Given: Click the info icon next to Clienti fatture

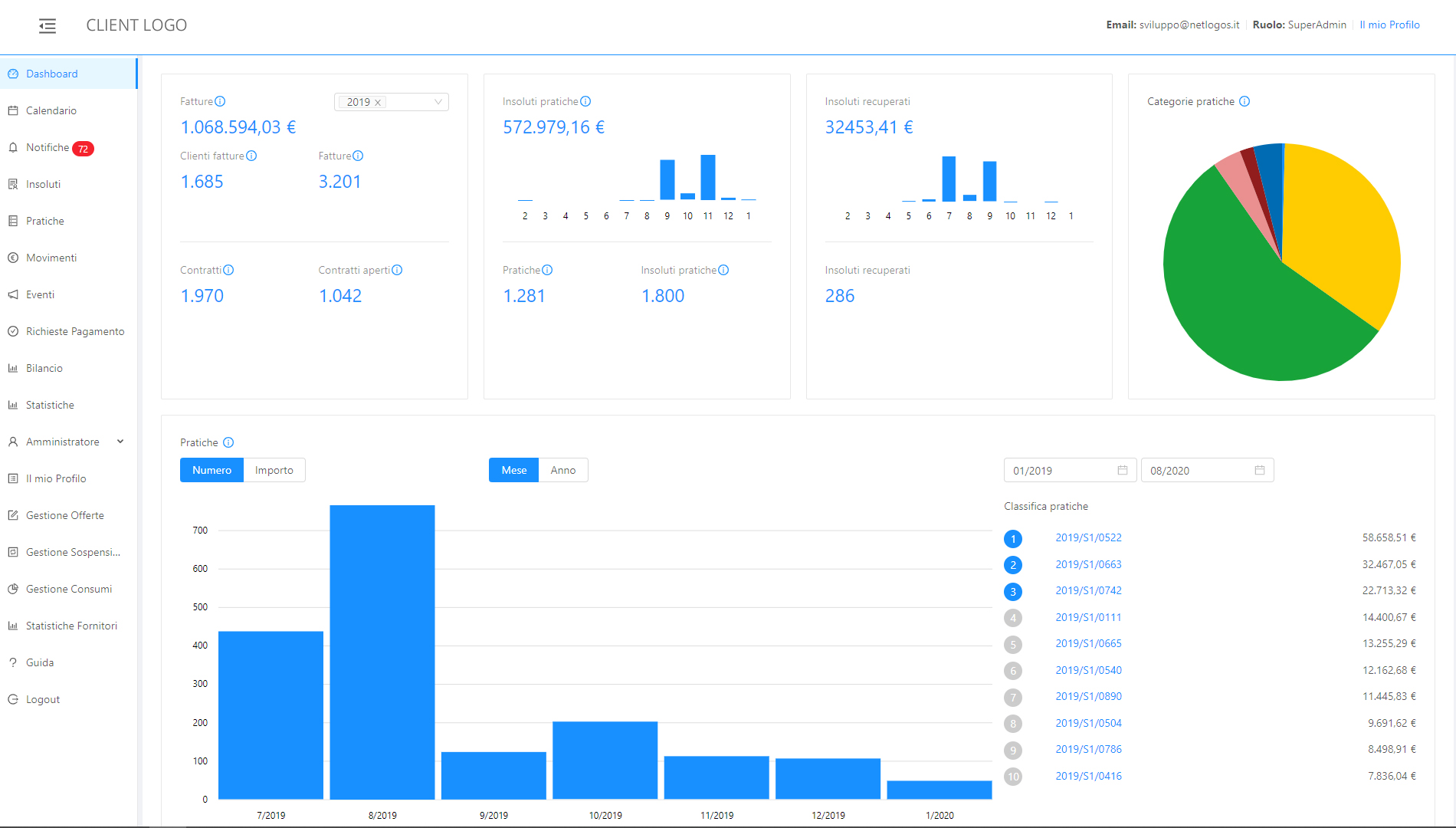Looking at the screenshot, I should (251, 156).
